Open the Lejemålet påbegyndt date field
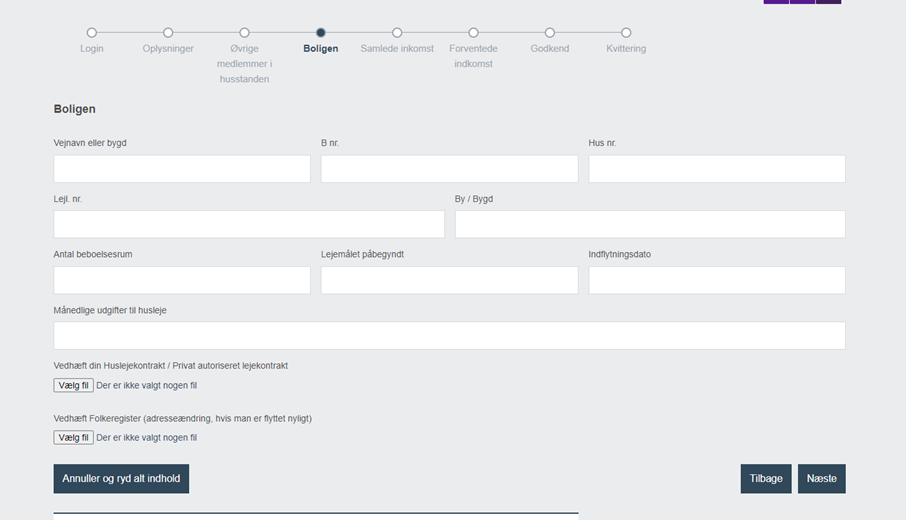The width and height of the screenshot is (906, 520). click(450, 280)
